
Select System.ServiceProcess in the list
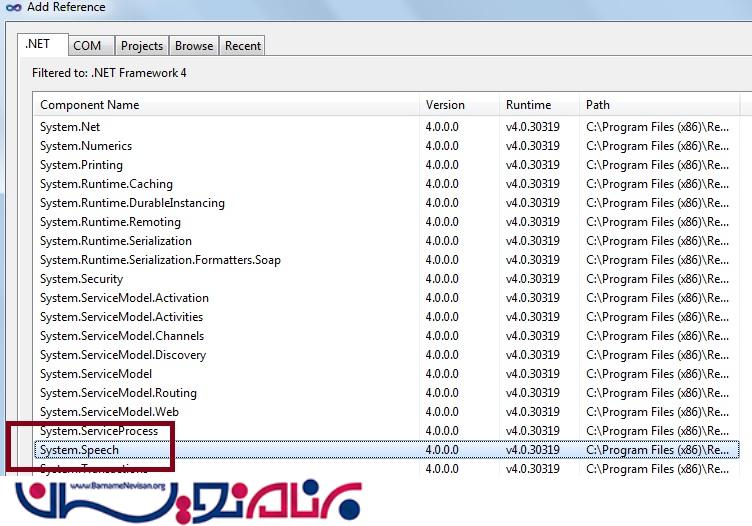click(x=99, y=431)
